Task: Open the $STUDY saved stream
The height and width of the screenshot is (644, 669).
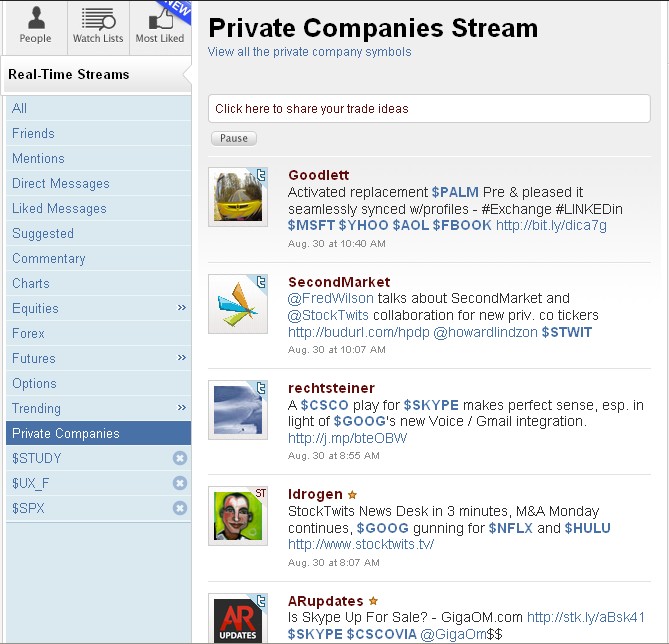Action: 37,458
